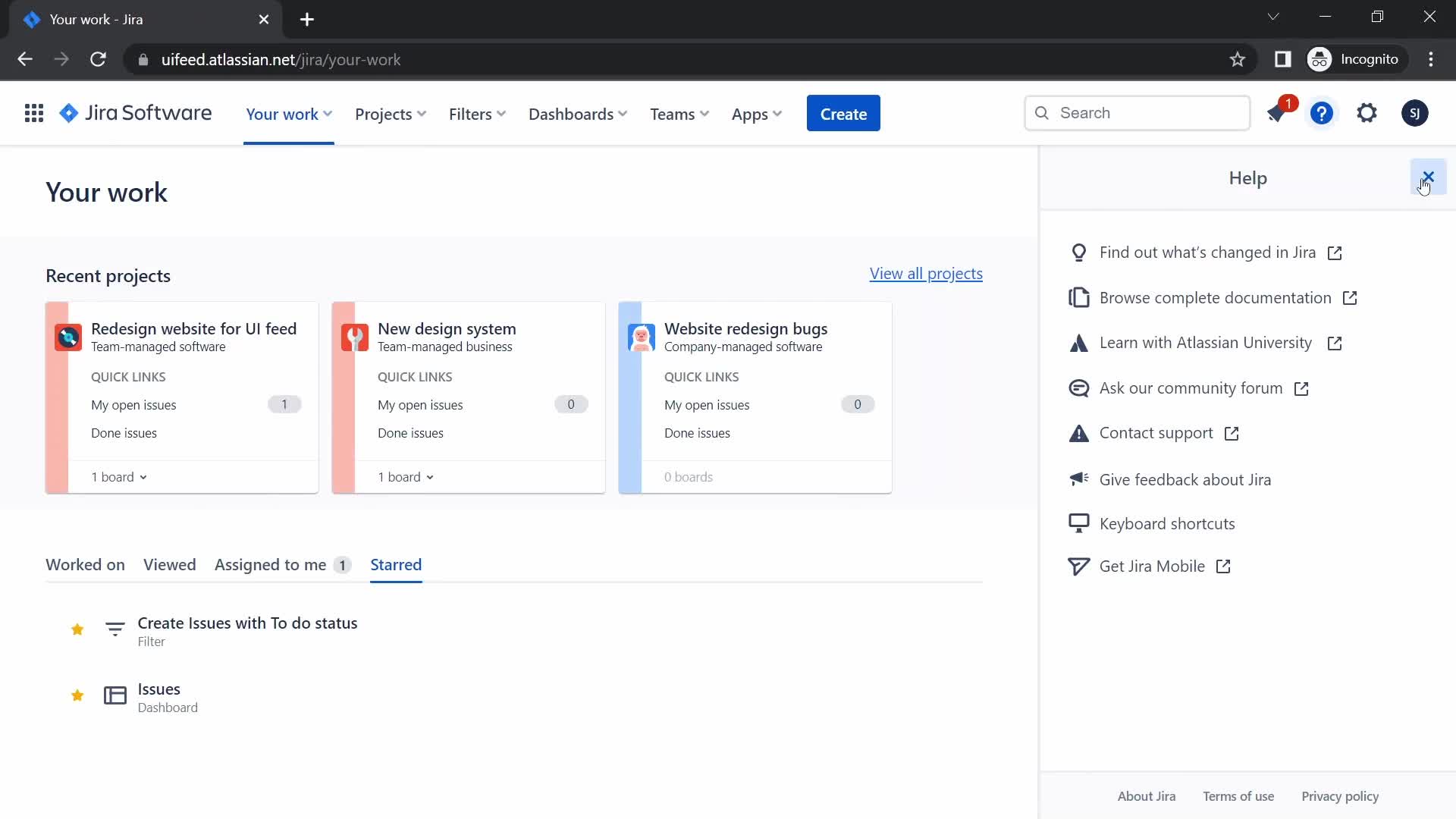Open the browser tab search chevron

point(1273,17)
